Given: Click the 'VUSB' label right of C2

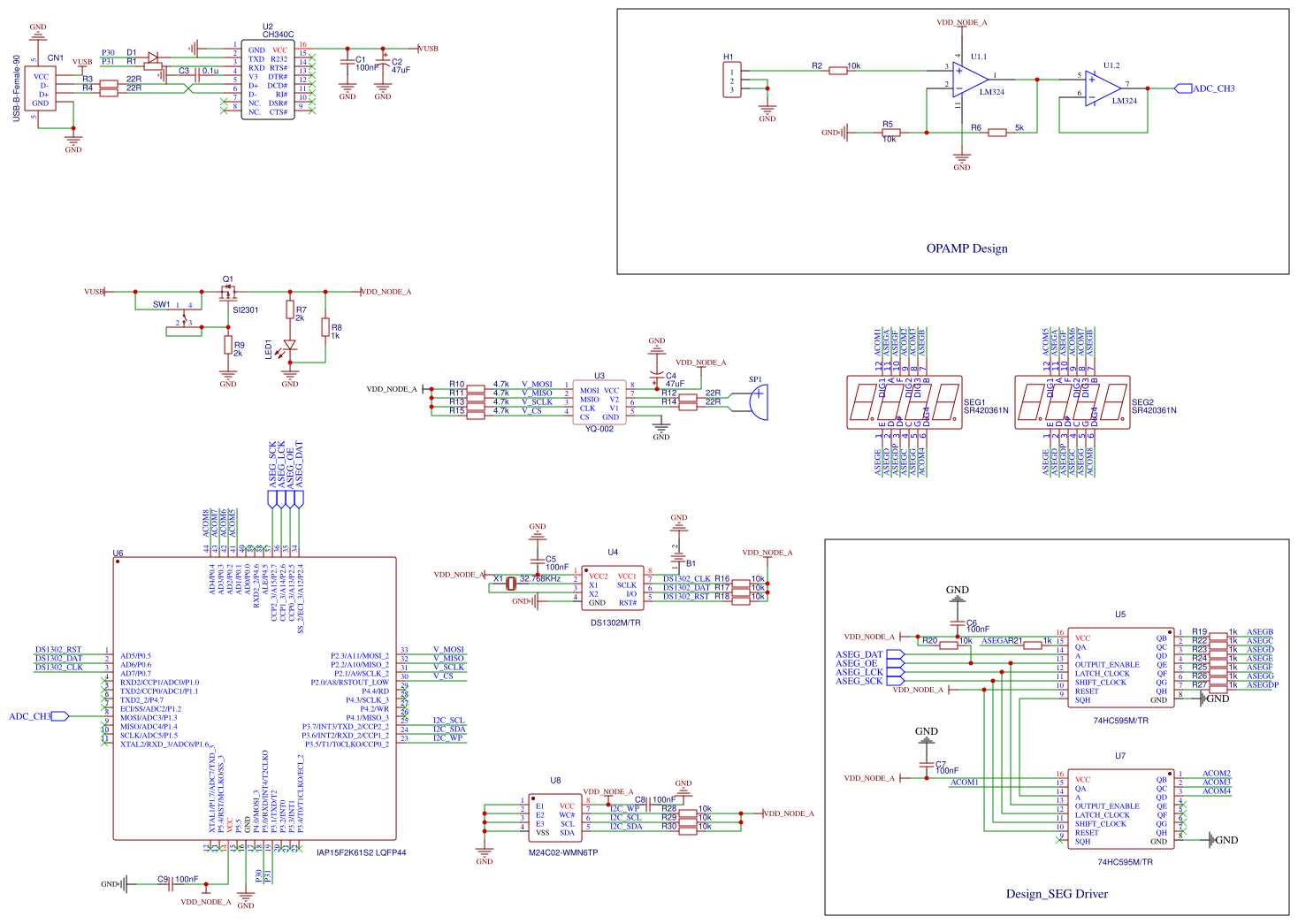Looking at the screenshot, I should pyautogui.click(x=429, y=49).
